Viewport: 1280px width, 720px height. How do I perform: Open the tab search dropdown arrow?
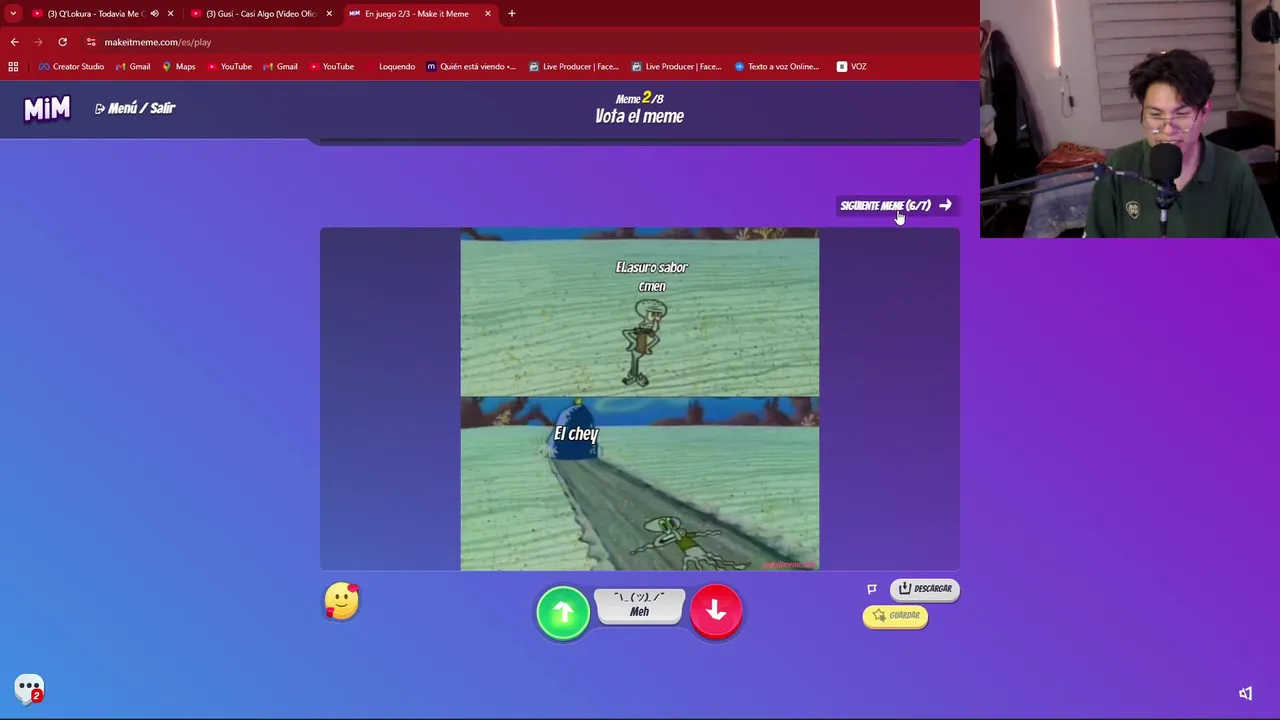click(x=13, y=14)
